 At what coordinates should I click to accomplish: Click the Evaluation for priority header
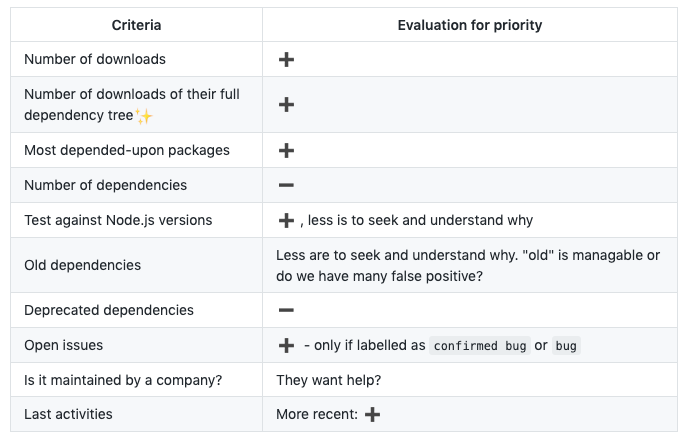click(x=470, y=25)
